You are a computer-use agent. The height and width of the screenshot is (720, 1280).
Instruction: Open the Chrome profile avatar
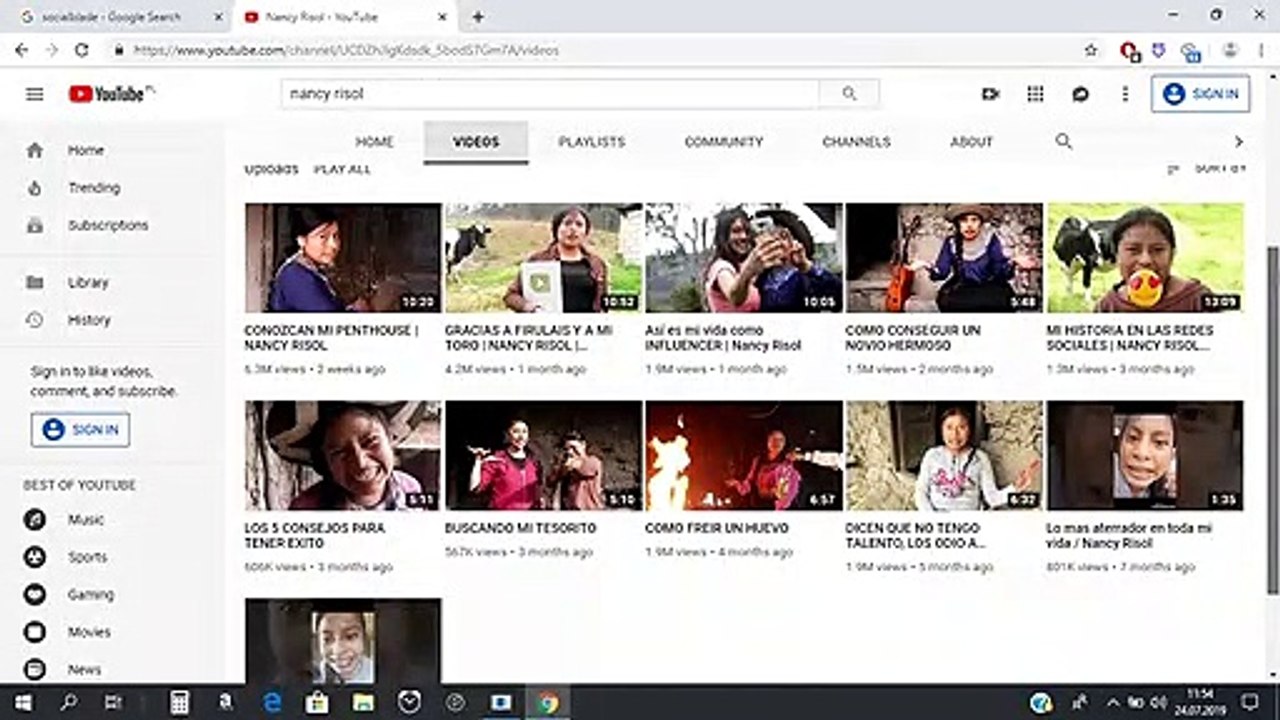1231,49
